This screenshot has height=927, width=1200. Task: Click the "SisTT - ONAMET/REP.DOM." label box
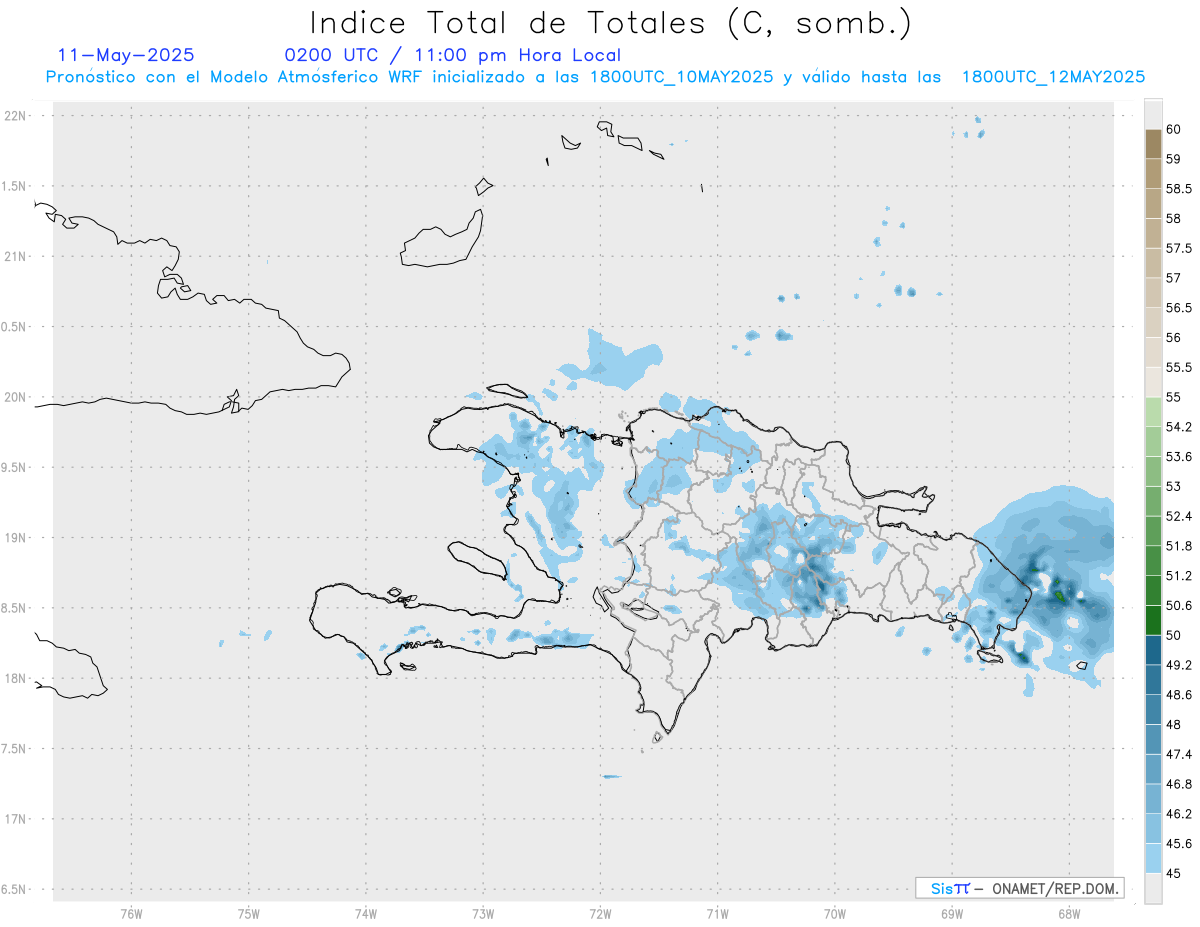pos(1019,888)
